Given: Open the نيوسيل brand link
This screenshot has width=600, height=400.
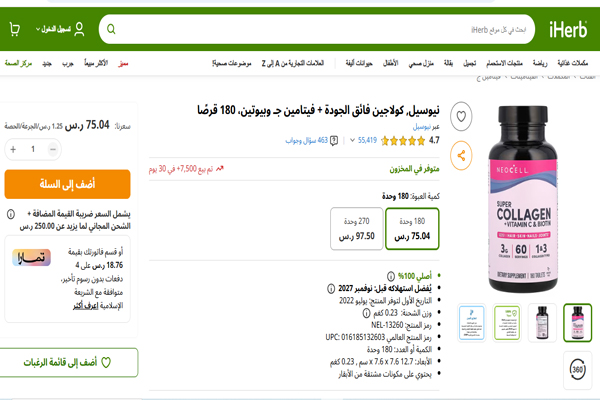Looking at the screenshot, I should point(422,127).
